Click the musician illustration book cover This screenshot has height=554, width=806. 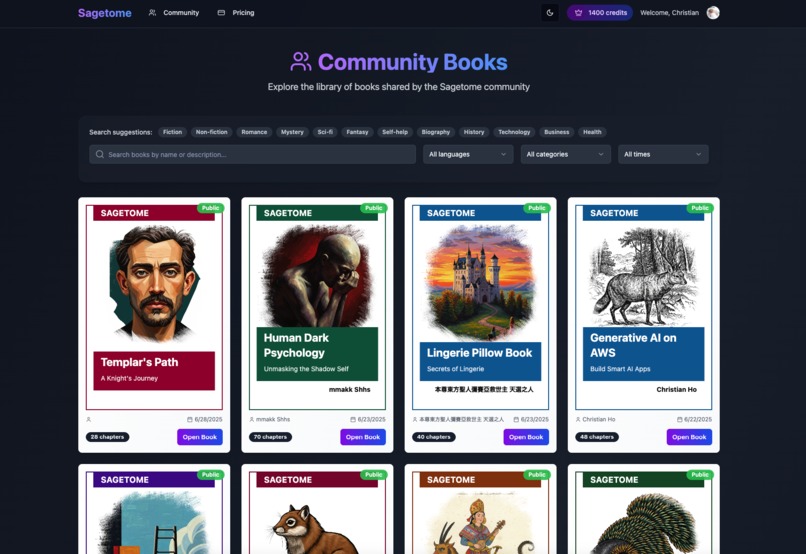click(x=481, y=524)
